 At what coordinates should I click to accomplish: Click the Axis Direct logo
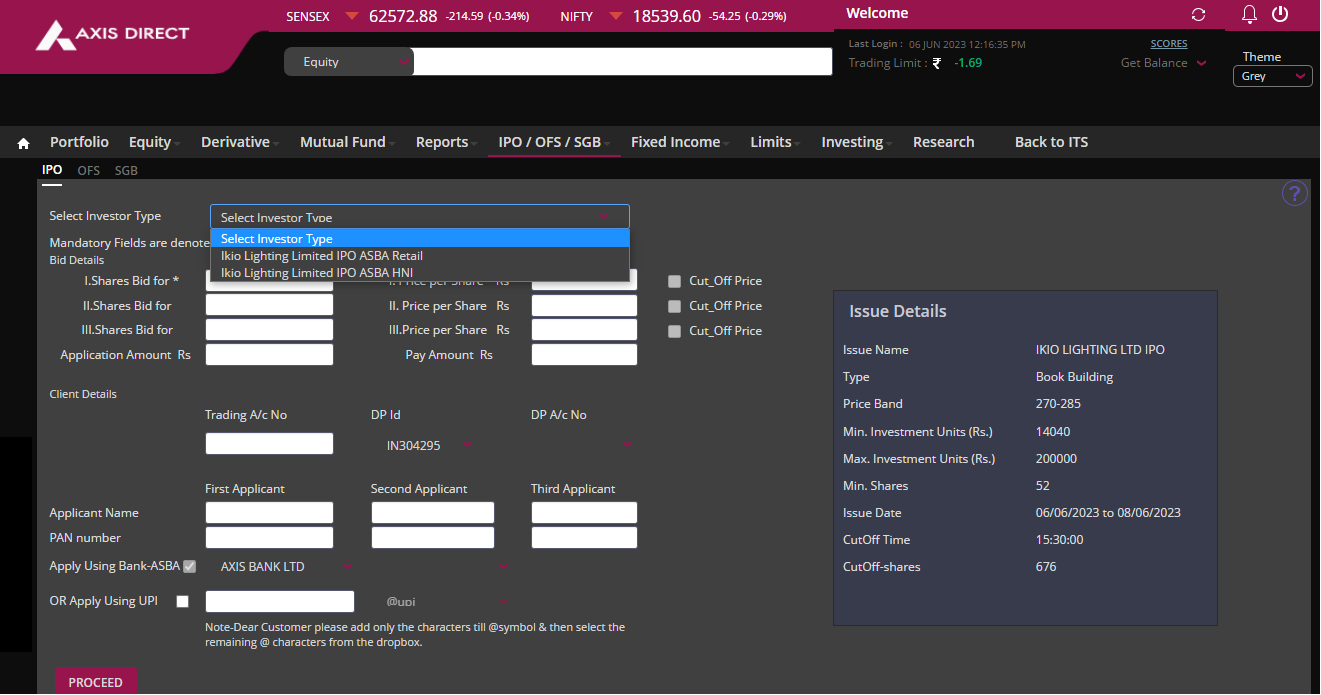[112, 35]
